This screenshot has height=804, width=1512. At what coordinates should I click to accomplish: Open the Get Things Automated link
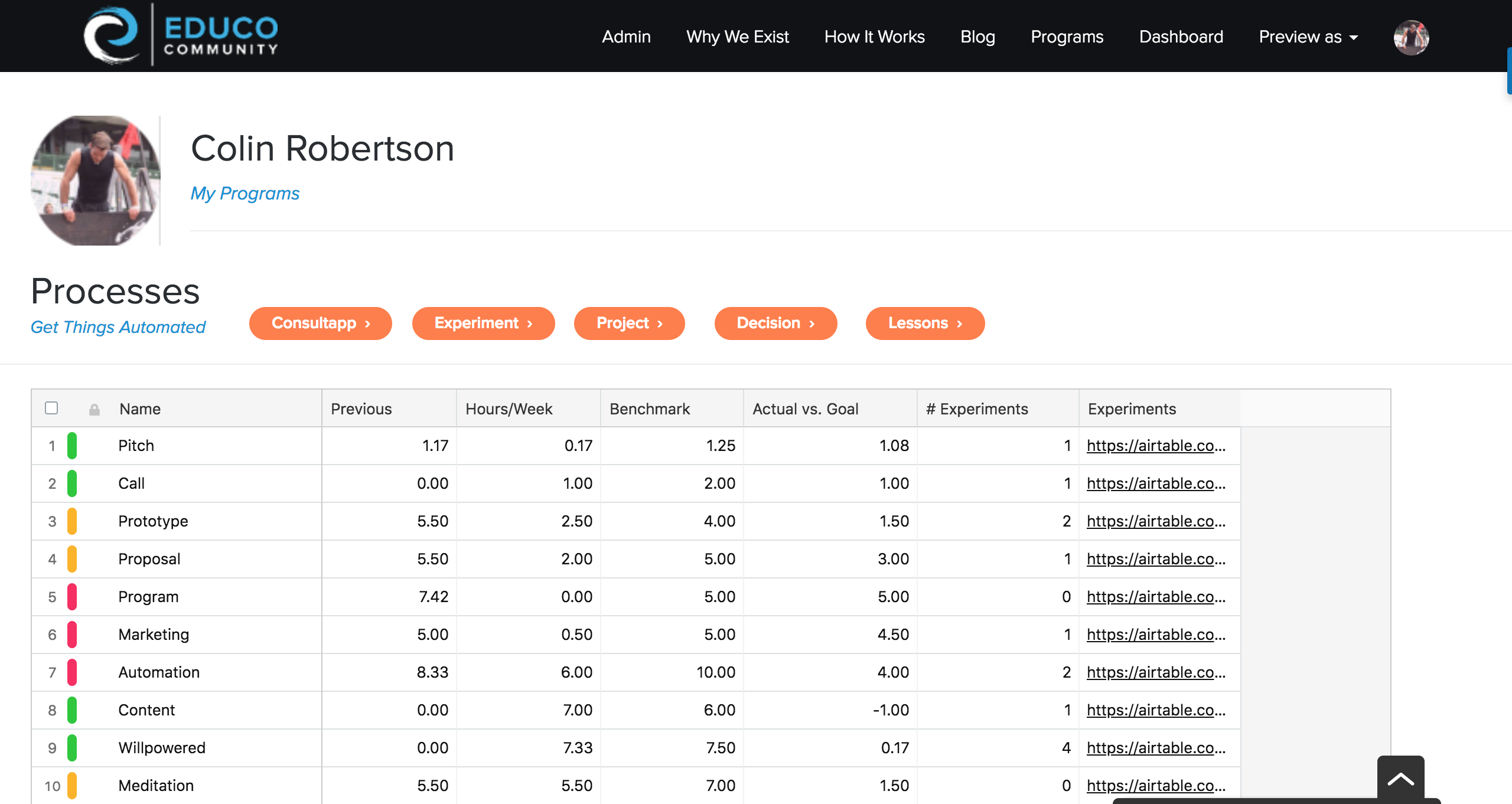click(118, 327)
